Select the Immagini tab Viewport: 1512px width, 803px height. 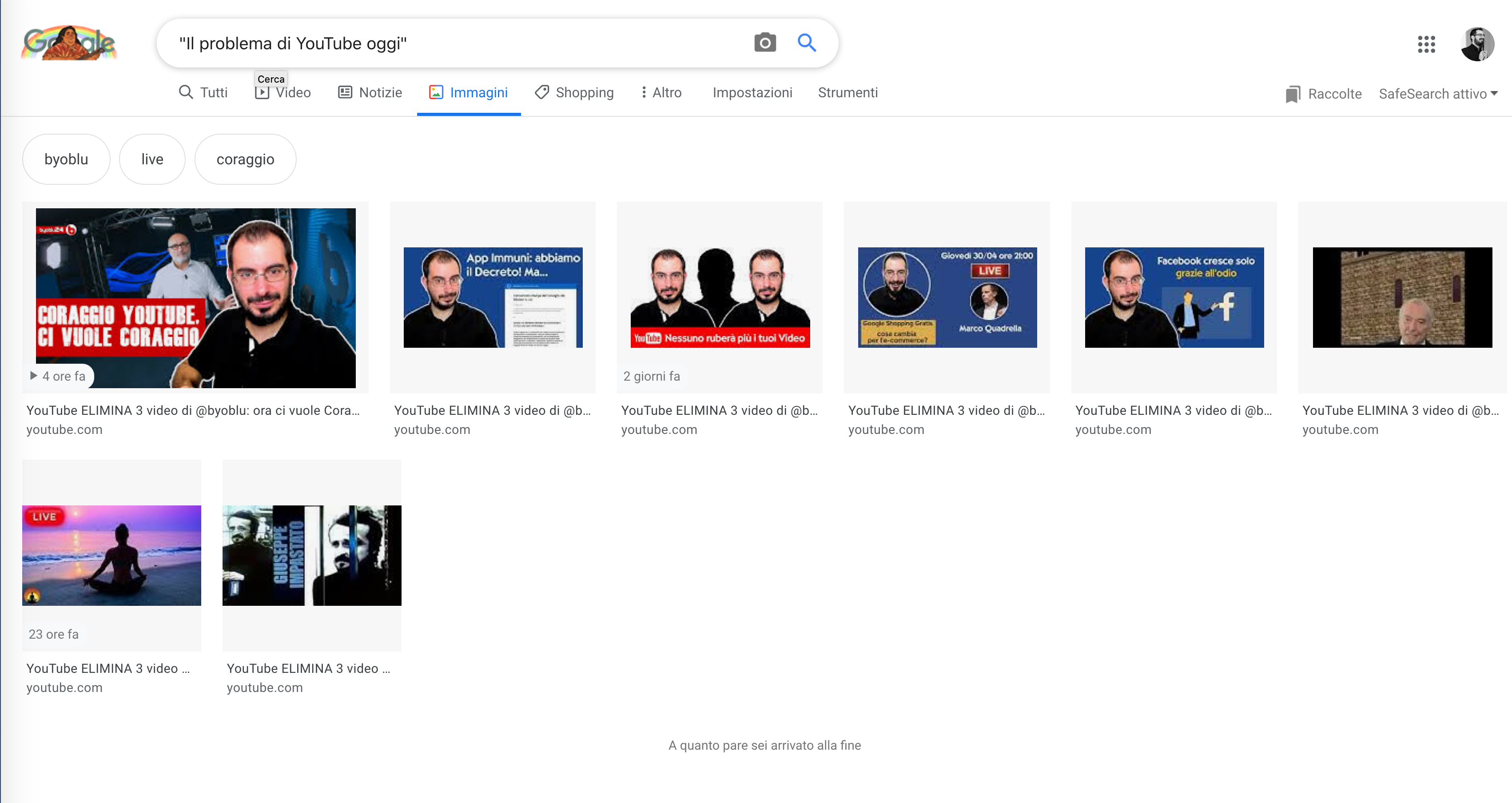tap(468, 93)
